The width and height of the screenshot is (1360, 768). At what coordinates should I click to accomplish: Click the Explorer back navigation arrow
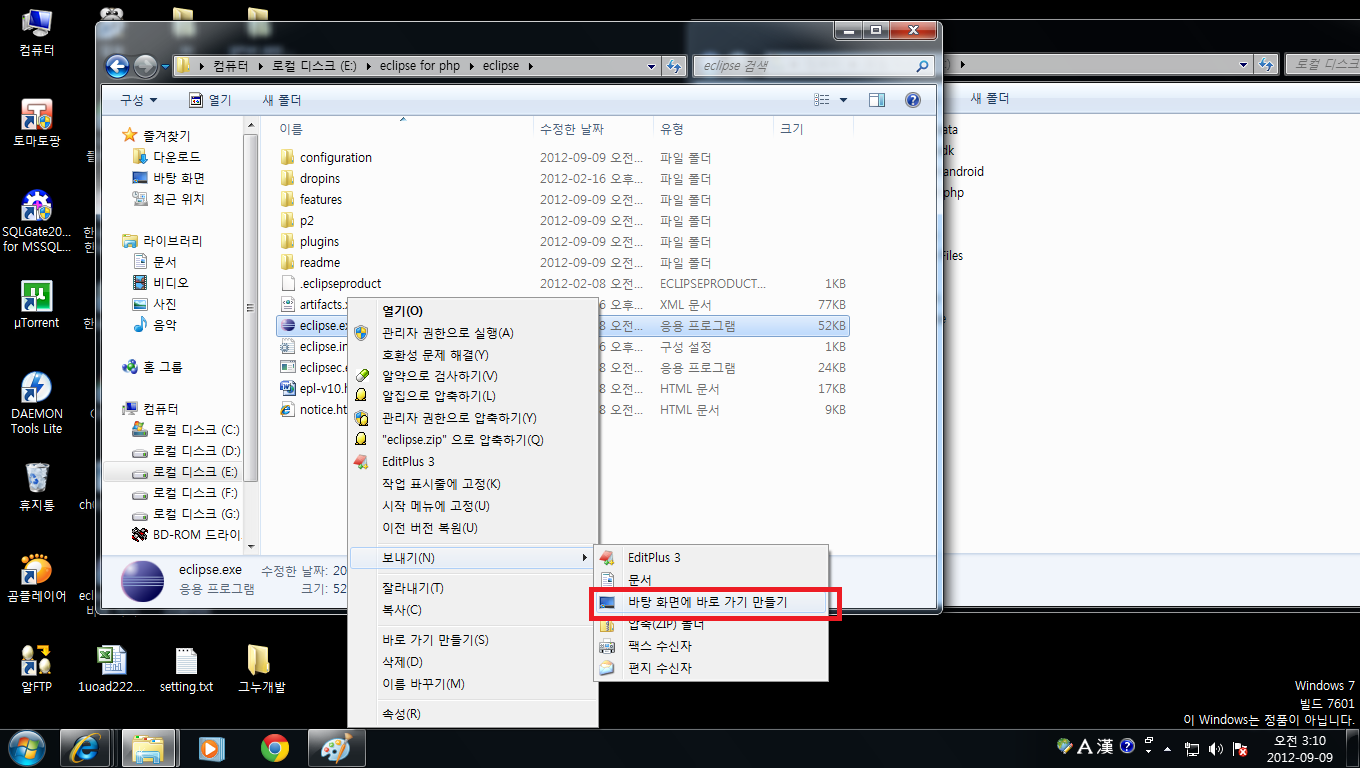pos(117,66)
